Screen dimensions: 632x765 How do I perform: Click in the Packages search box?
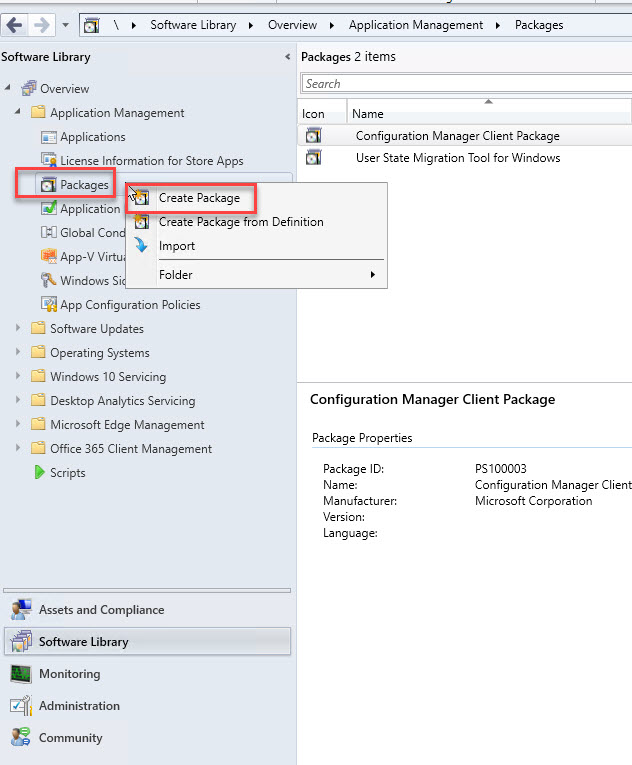click(465, 84)
